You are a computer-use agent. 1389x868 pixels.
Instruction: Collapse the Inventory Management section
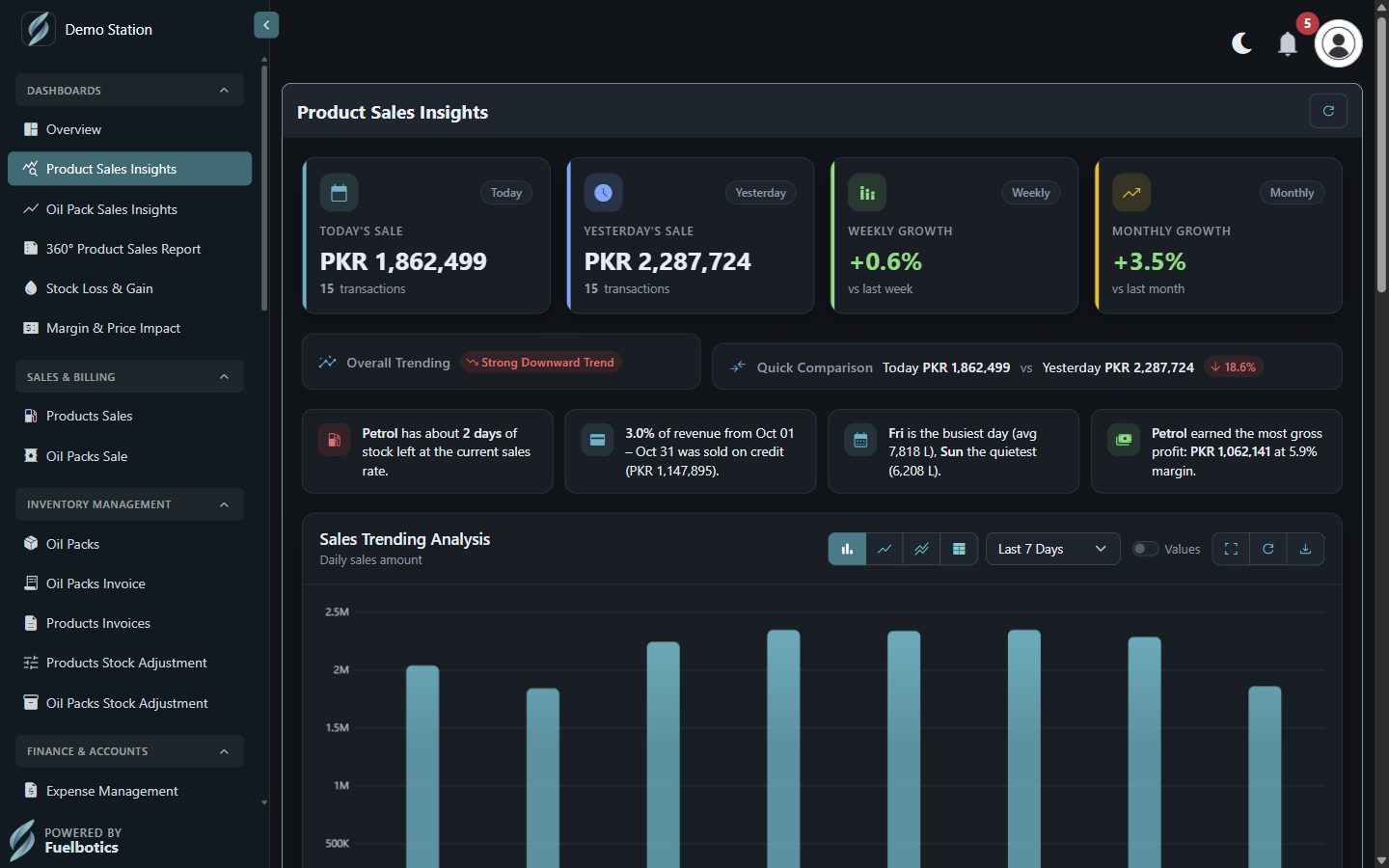pos(129,503)
